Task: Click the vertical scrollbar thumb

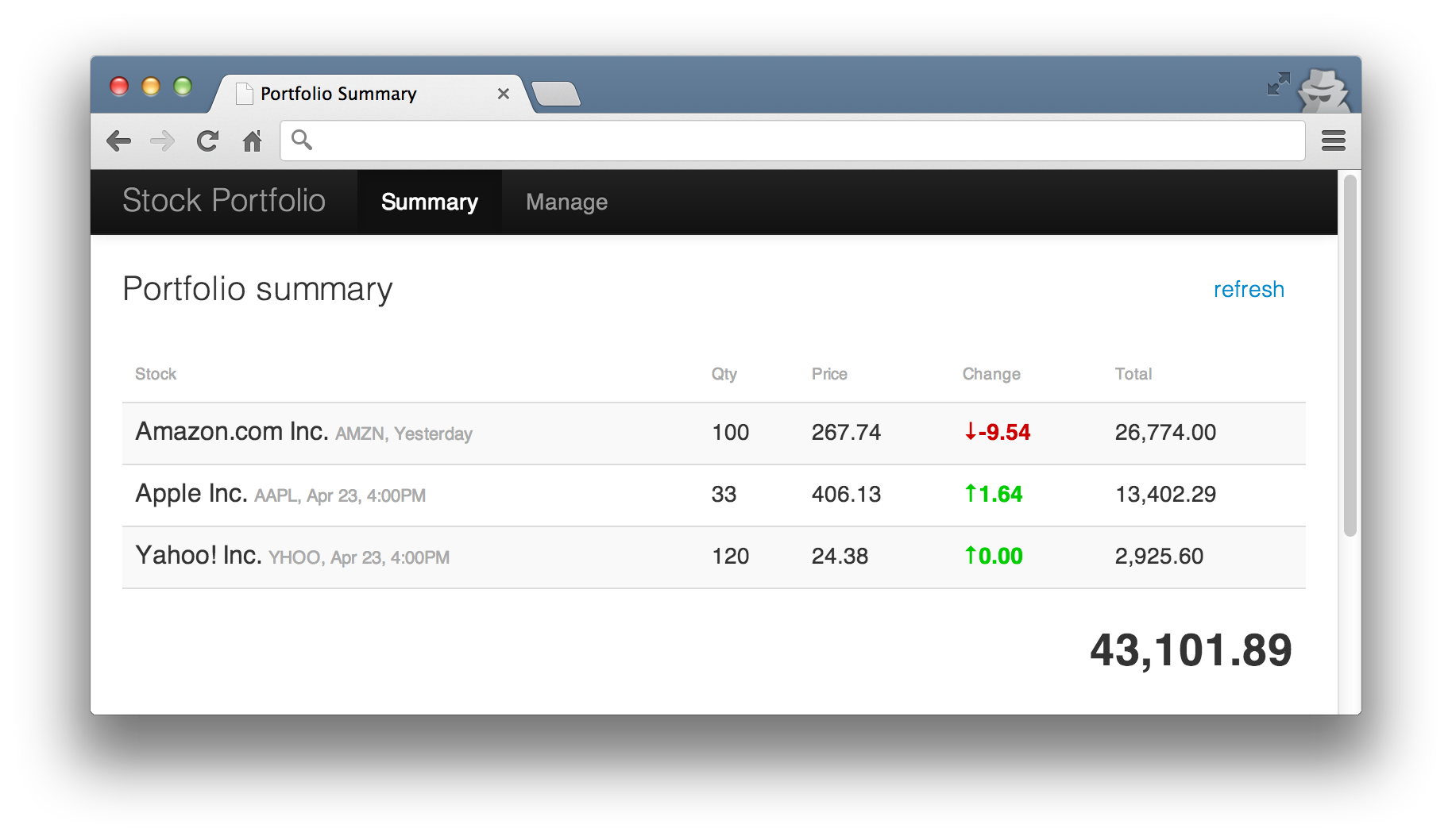Action: pos(1350,357)
